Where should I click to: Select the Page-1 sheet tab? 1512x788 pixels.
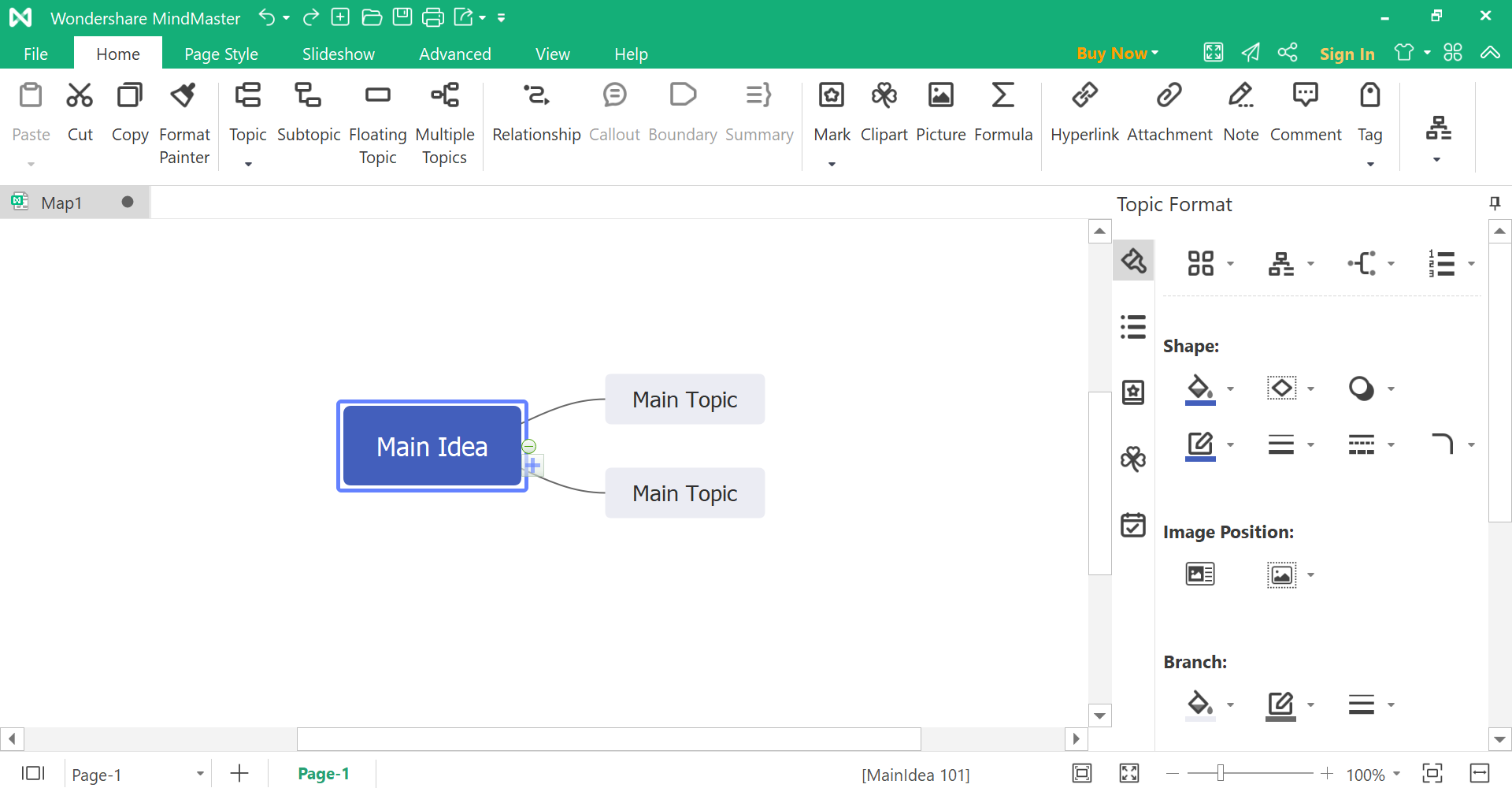(x=324, y=774)
